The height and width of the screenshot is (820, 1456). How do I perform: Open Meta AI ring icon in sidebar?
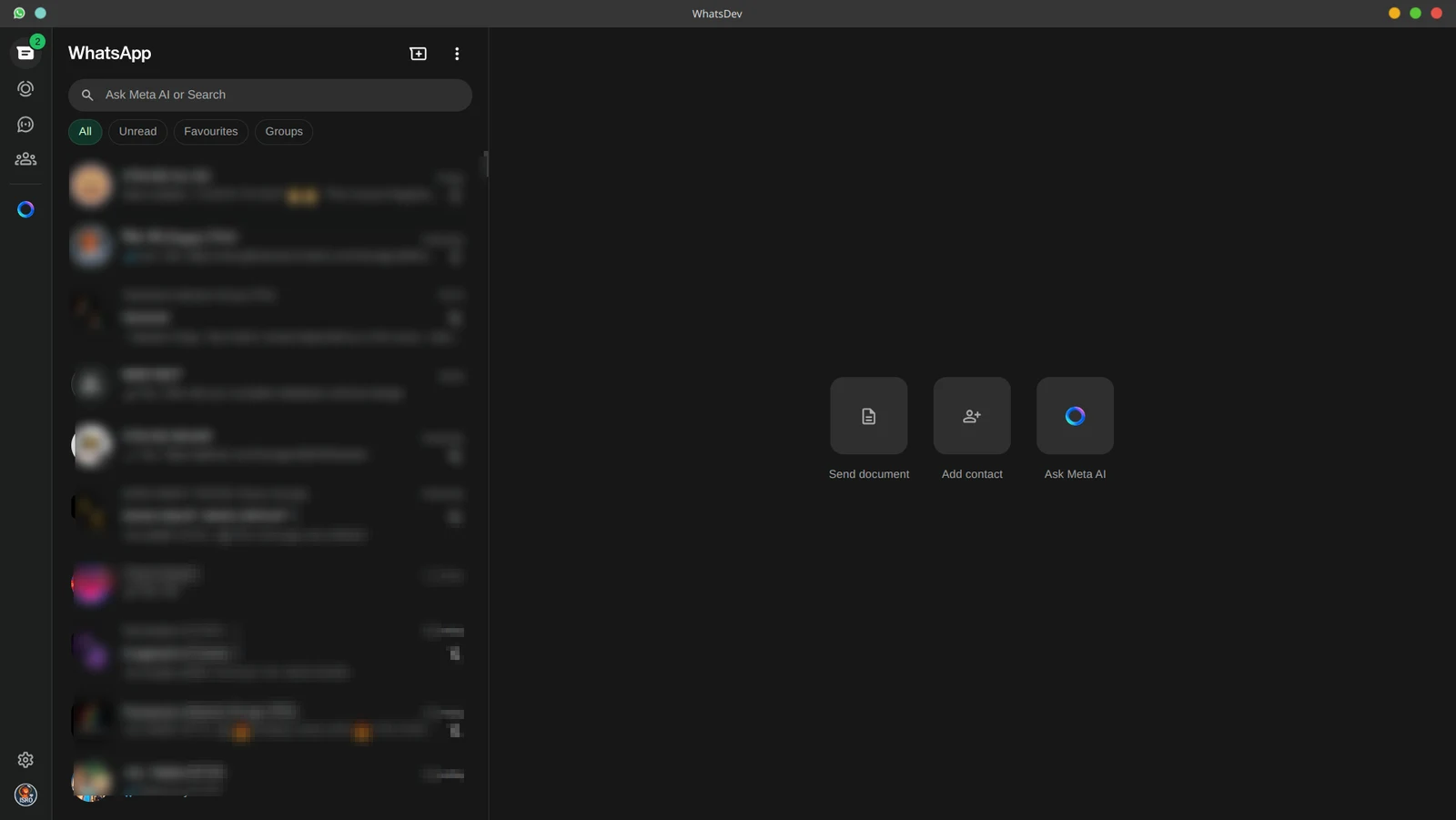(x=25, y=209)
